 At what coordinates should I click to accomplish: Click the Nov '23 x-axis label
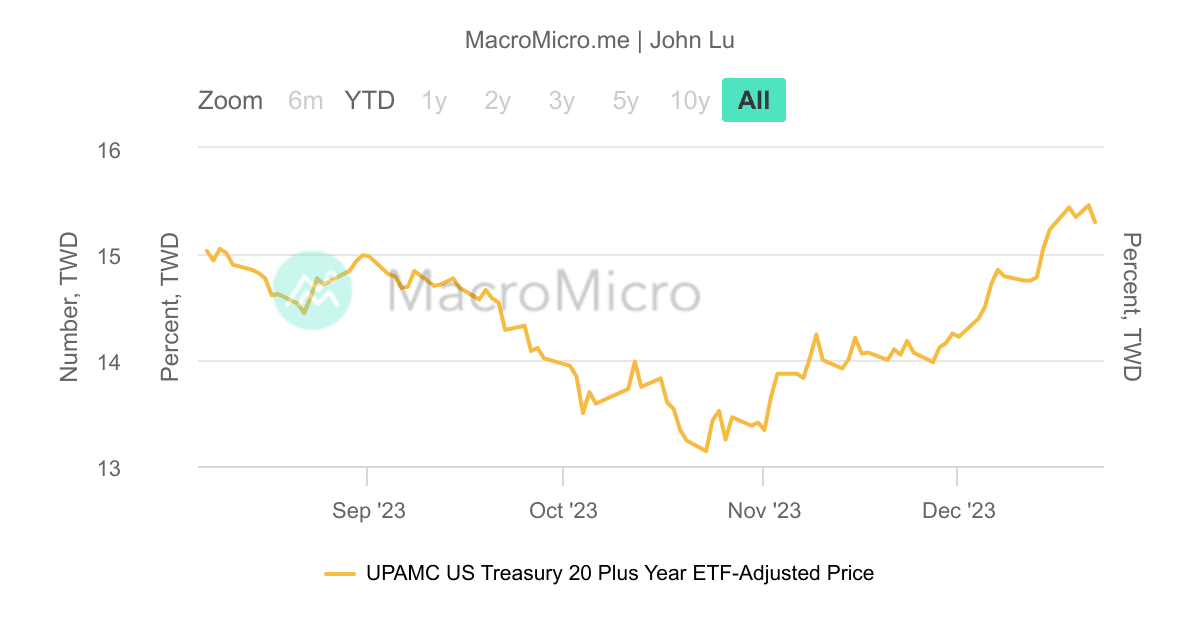[764, 511]
